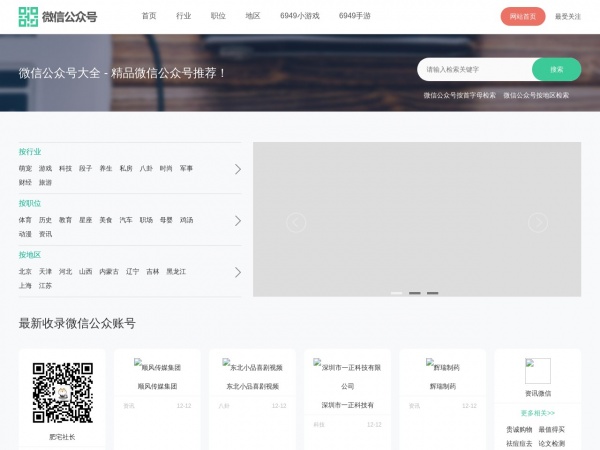The width and height of the screenshot is (600, 450).
Task: Go to 6949小游戏 menu link
Action: [x=300, y=16]
